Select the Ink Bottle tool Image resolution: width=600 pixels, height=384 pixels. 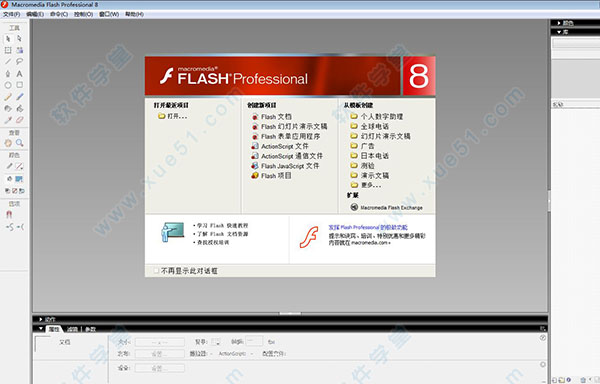tap(8, 108)
